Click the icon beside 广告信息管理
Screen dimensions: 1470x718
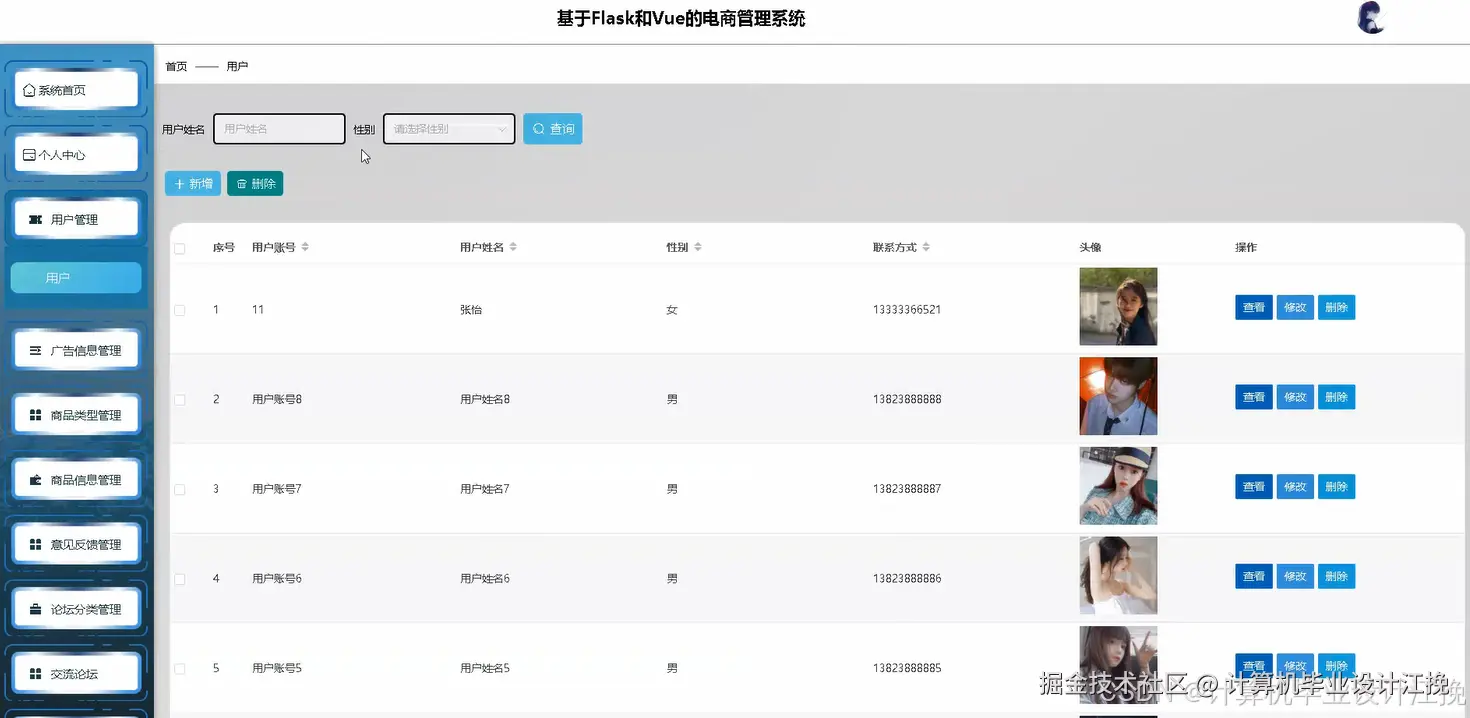[x=35, y=351]
